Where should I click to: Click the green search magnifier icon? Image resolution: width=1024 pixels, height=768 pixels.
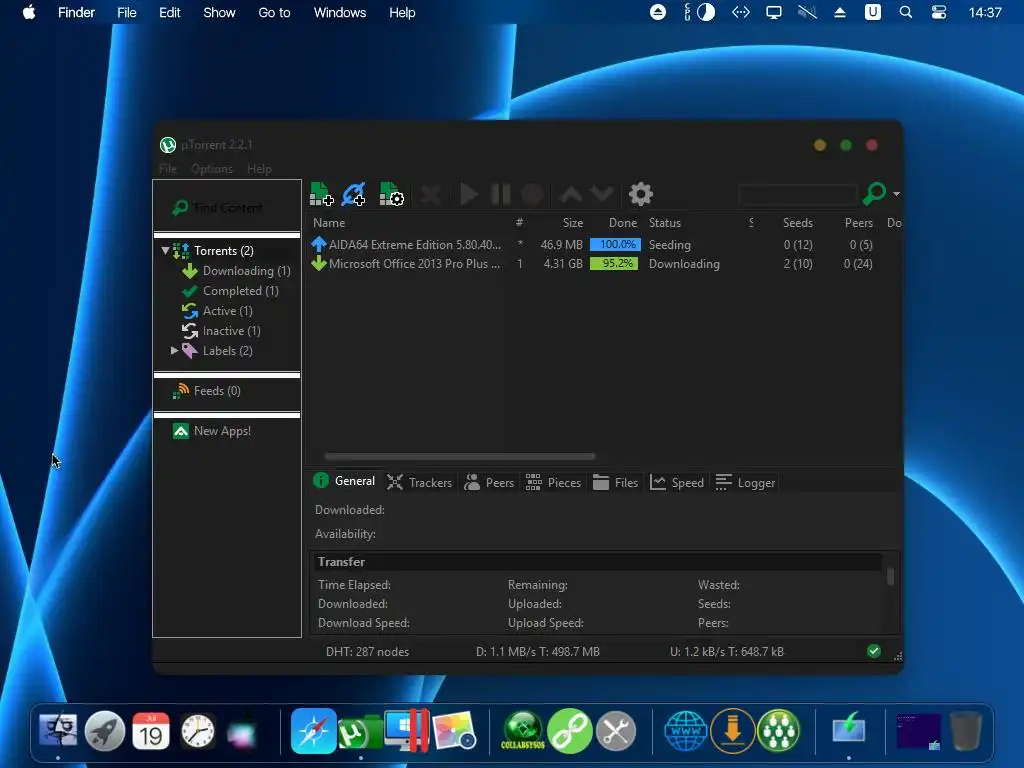(874, 193)
